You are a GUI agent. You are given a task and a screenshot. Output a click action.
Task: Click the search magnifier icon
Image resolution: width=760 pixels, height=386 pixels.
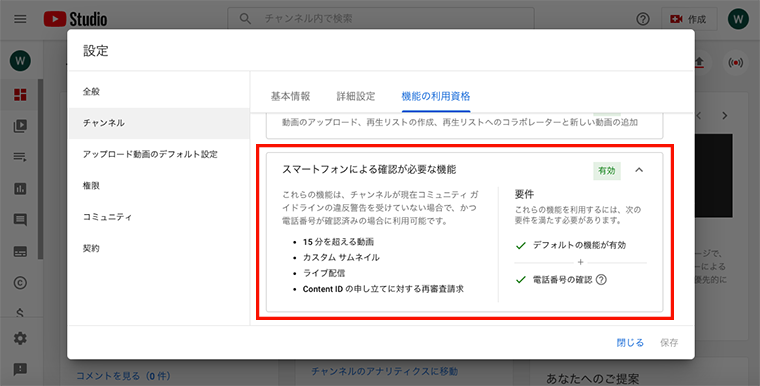click(x=245, y=19)
